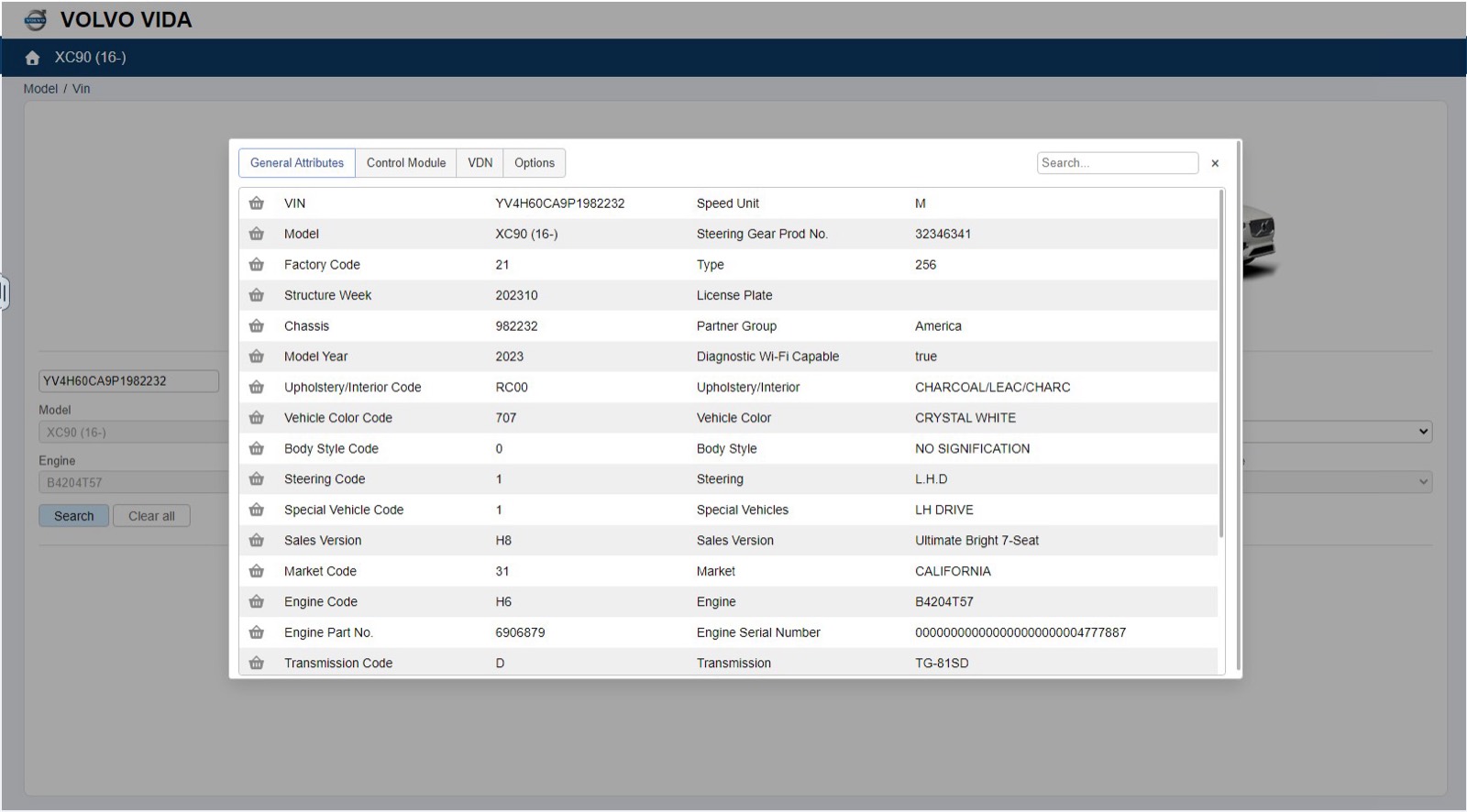Click the Diagnostic Wi-Fi Capable label
Screen dimensions: 1467x812
[767, 357]
